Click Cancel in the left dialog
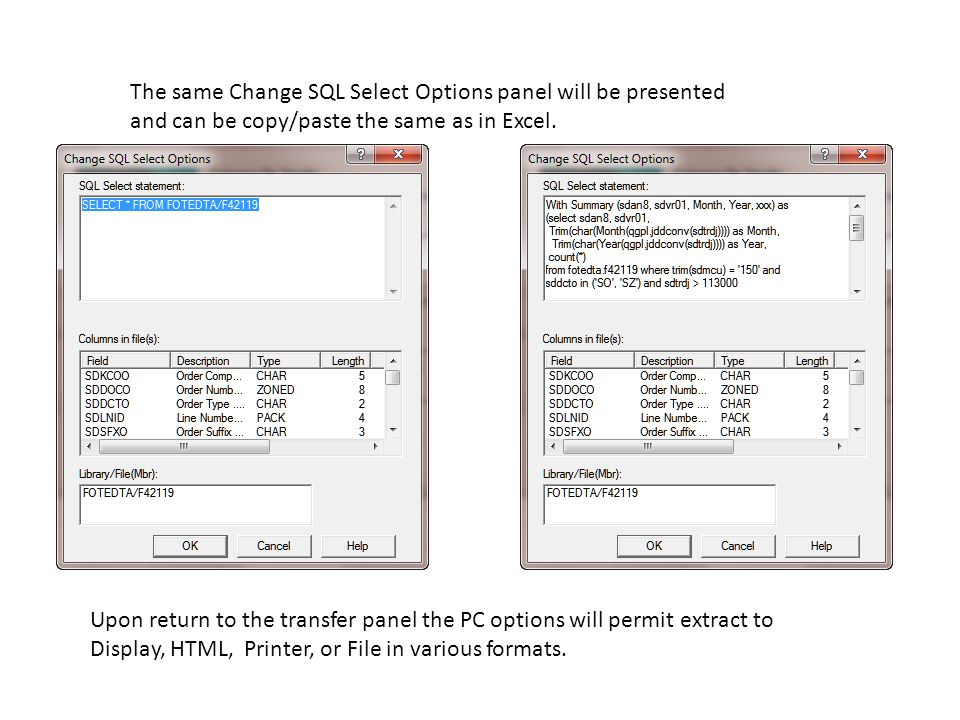This screenshot has height=720, width=960. pos(274,546)
